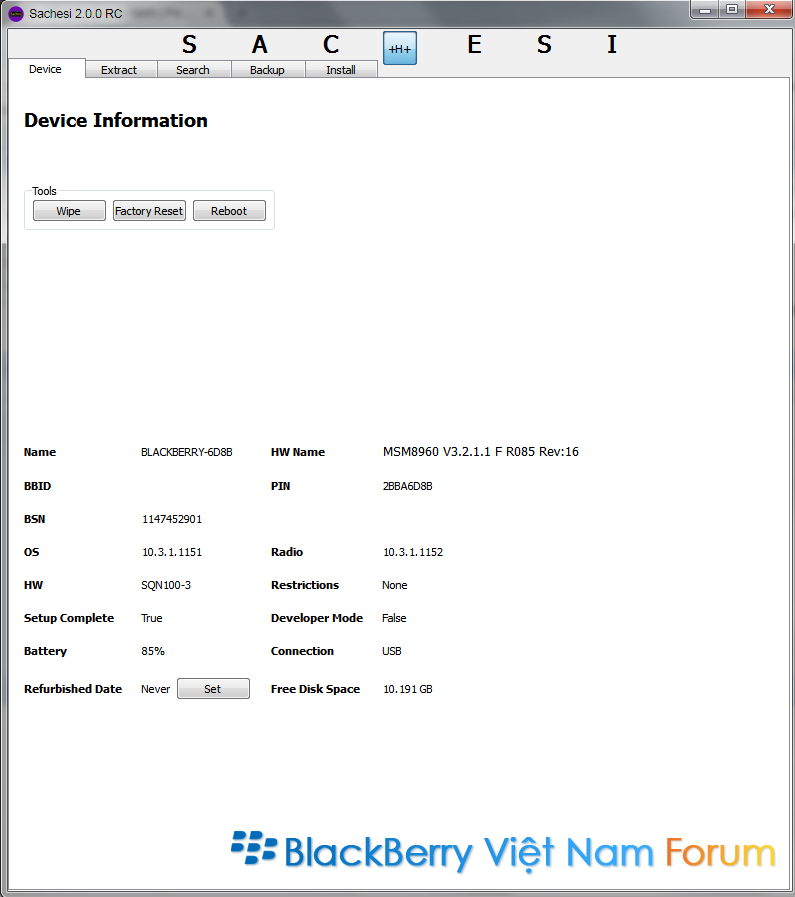Click the Wipe button in Tools
The height and width of the screenshot is (897, 795).
[x=69, y=211]
